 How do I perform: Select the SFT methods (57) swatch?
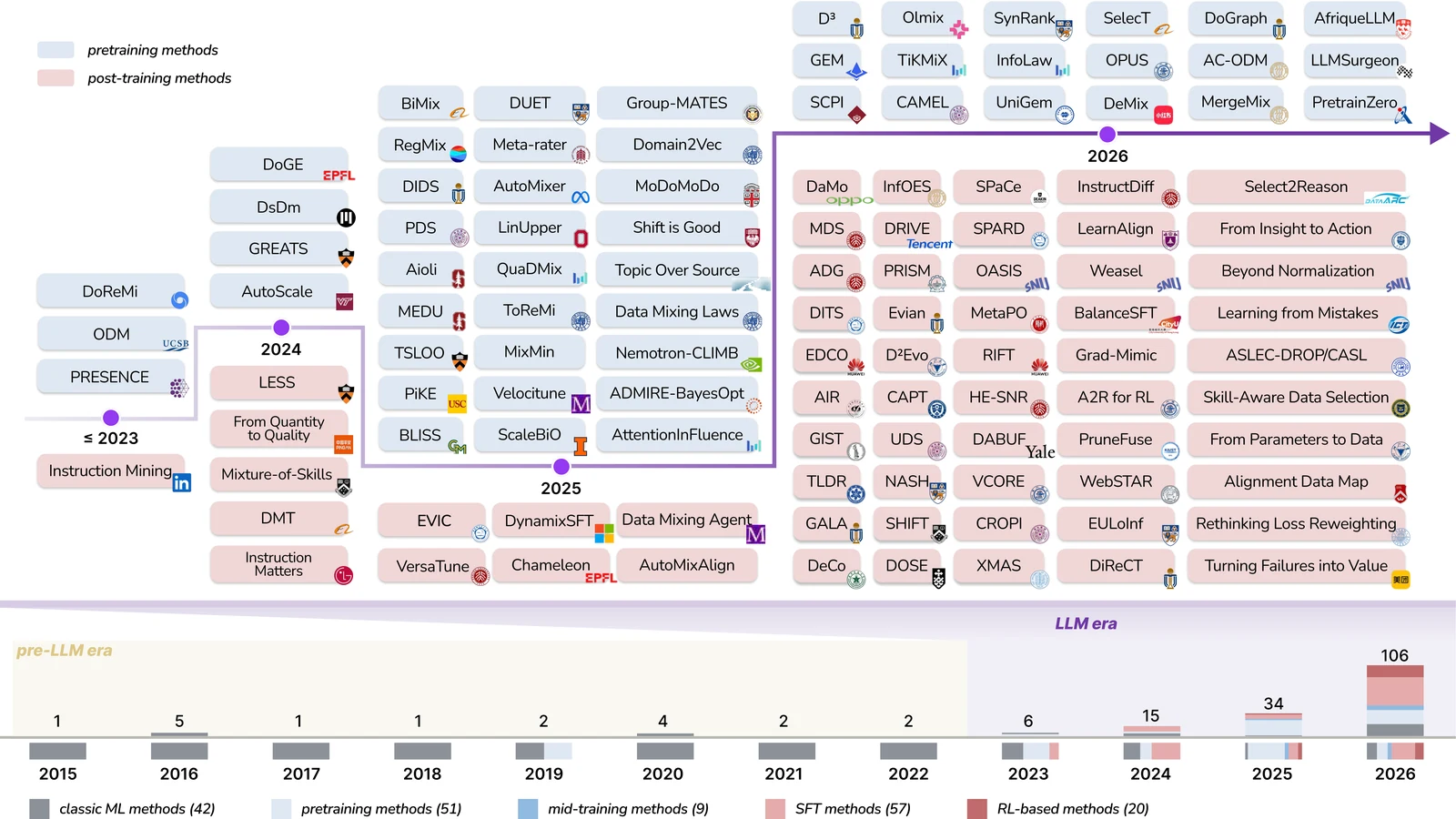pyautogui.click(x=775, y=809)
